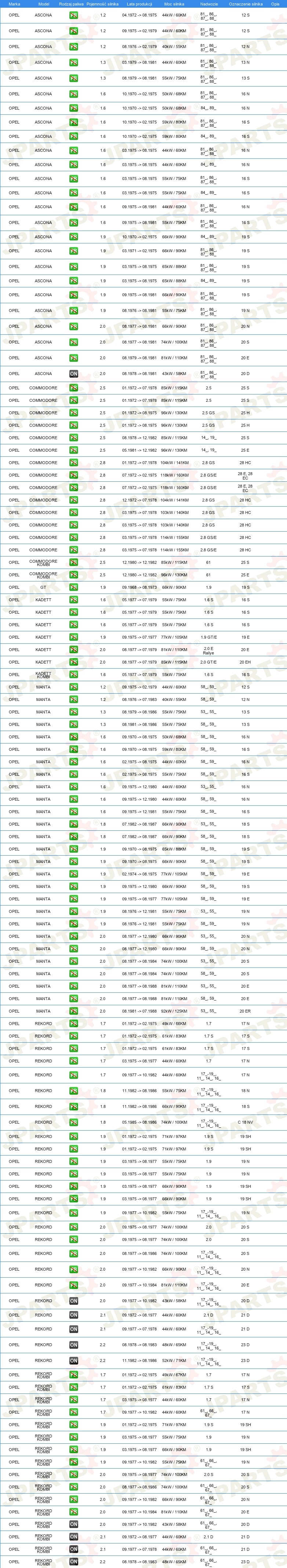Click petrol icon in REKORD C 18 NV row
The width and height of the screenshot is (287, 1568).
coord(74,1123)
